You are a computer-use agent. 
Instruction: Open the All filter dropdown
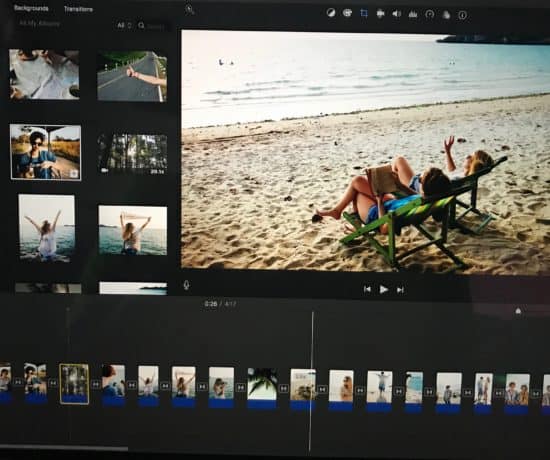(124, 25)
